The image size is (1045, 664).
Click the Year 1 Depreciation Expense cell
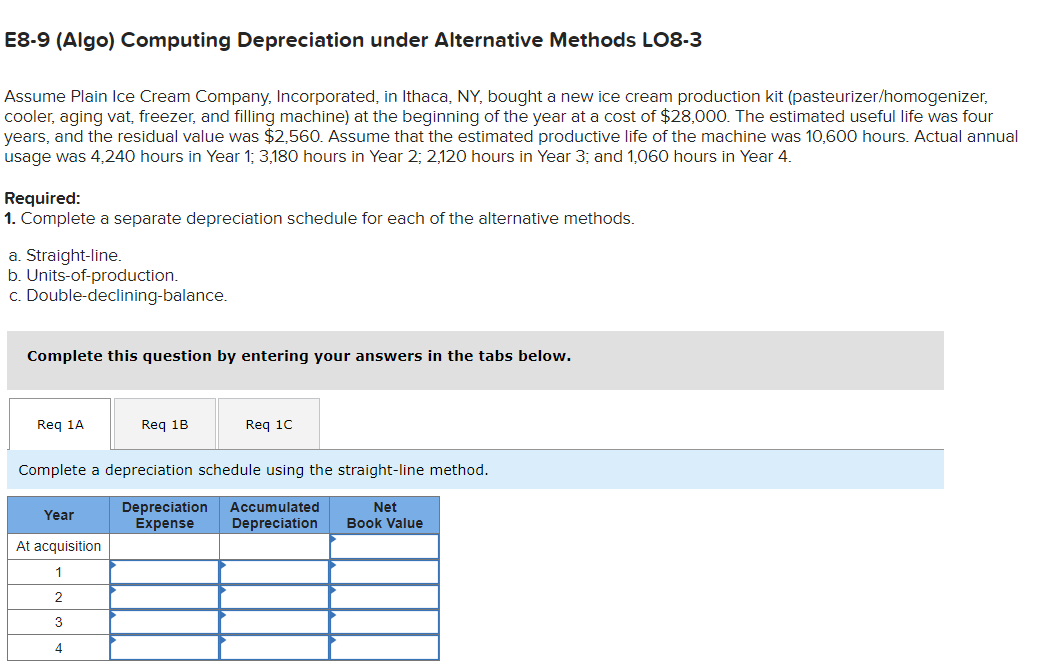[165, 571]
